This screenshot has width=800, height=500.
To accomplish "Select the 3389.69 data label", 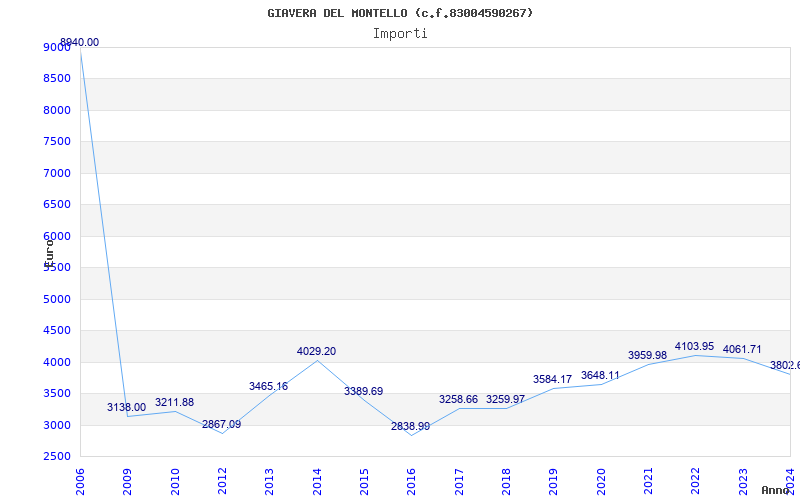I will (363, 391).
